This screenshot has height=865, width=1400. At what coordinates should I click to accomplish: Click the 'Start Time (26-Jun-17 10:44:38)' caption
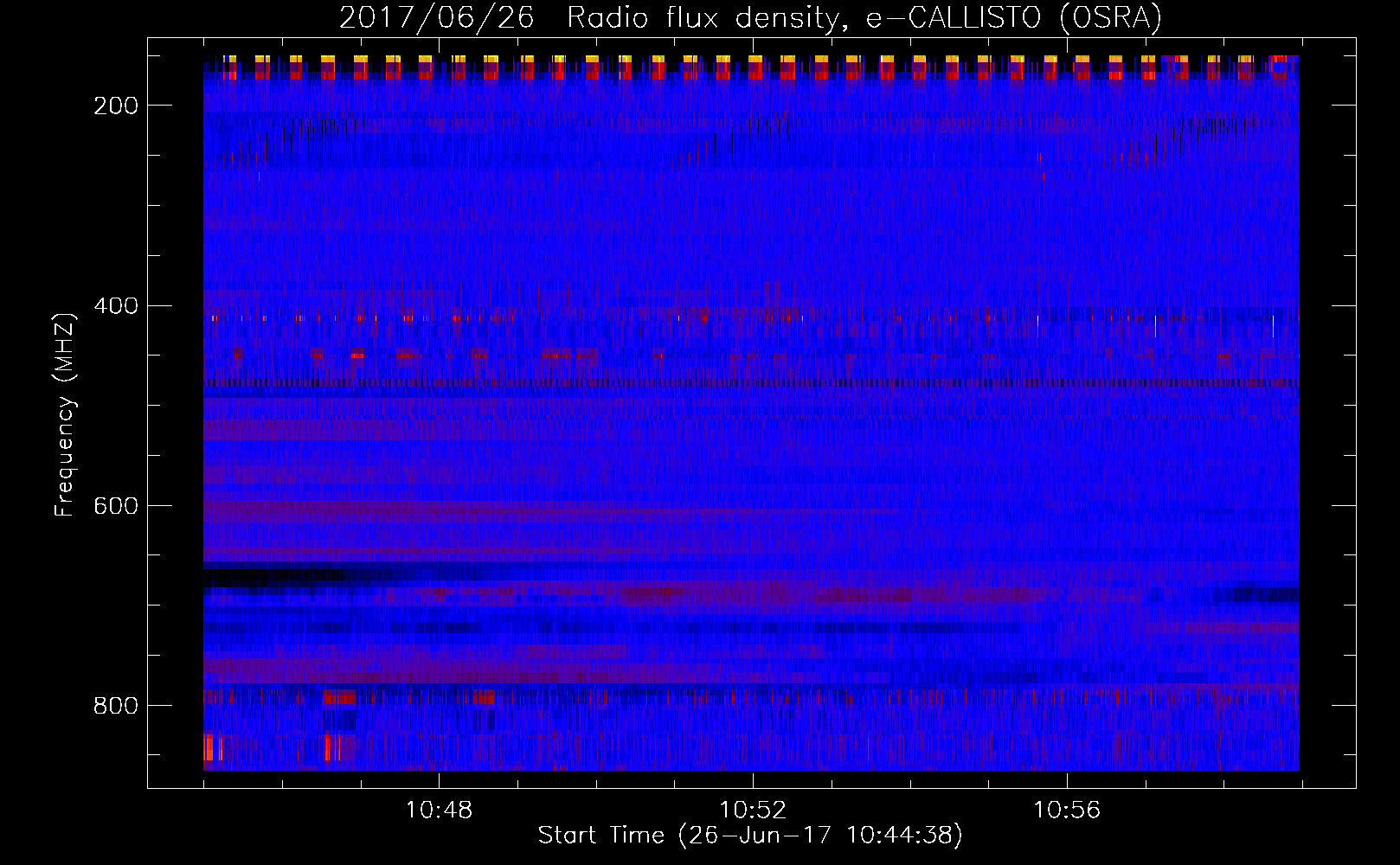point(750,836)
